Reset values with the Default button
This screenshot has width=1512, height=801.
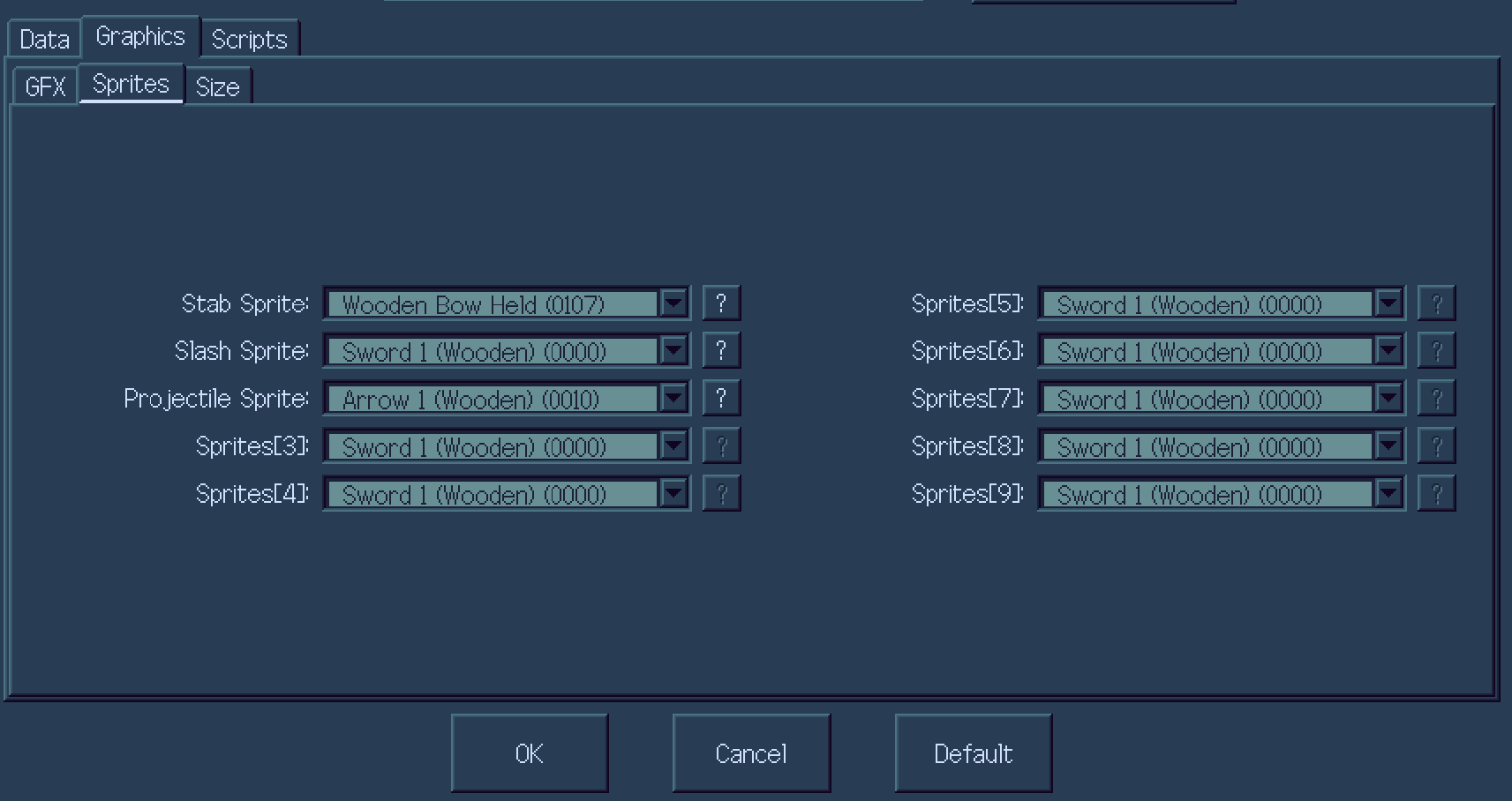coord(974,753)
